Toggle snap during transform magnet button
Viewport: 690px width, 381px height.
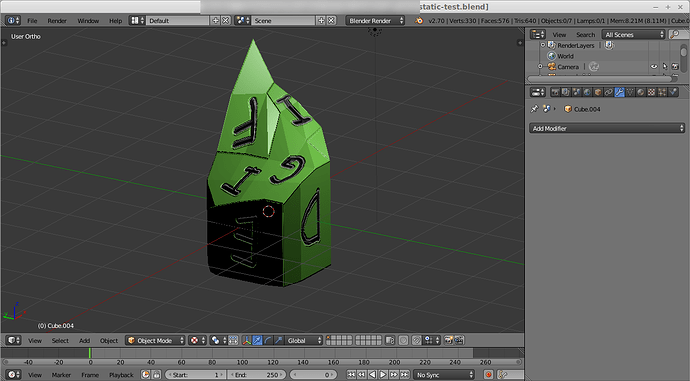416,340
